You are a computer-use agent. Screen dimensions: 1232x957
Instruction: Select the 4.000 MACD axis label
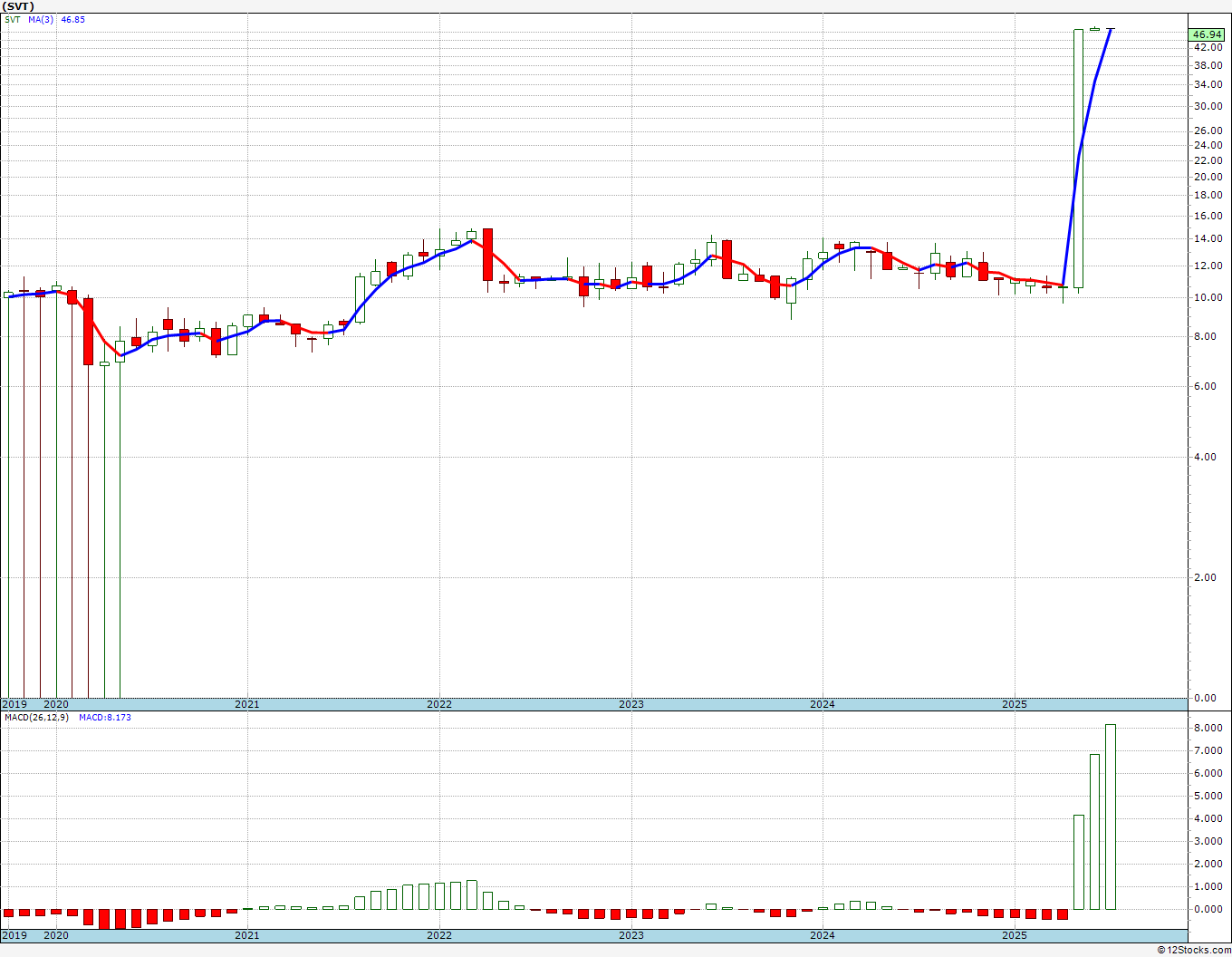[x=1208, y=819]
